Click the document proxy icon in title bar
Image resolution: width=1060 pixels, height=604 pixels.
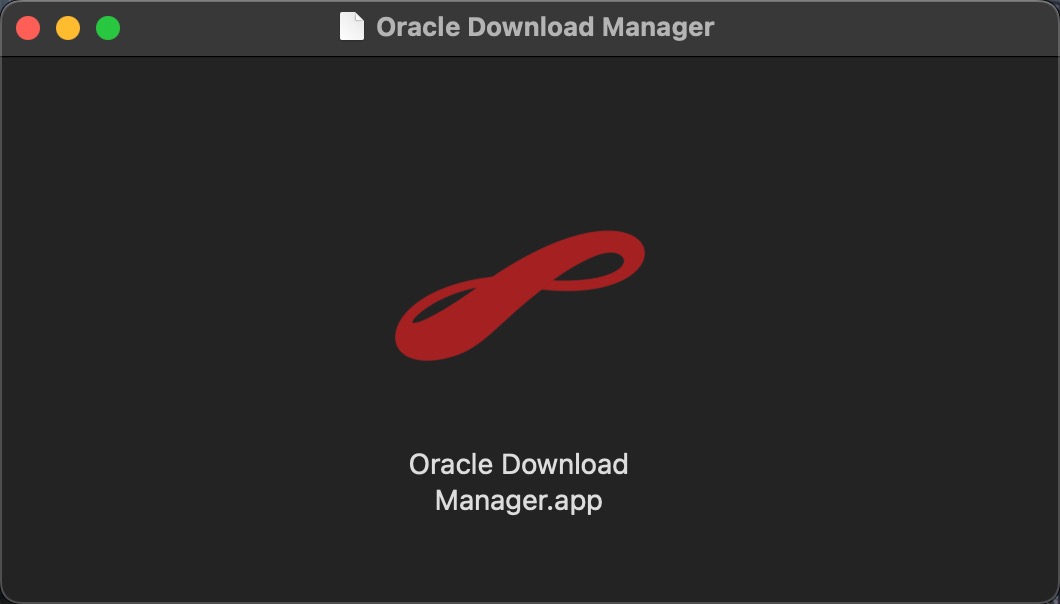(x=352, y=27)
